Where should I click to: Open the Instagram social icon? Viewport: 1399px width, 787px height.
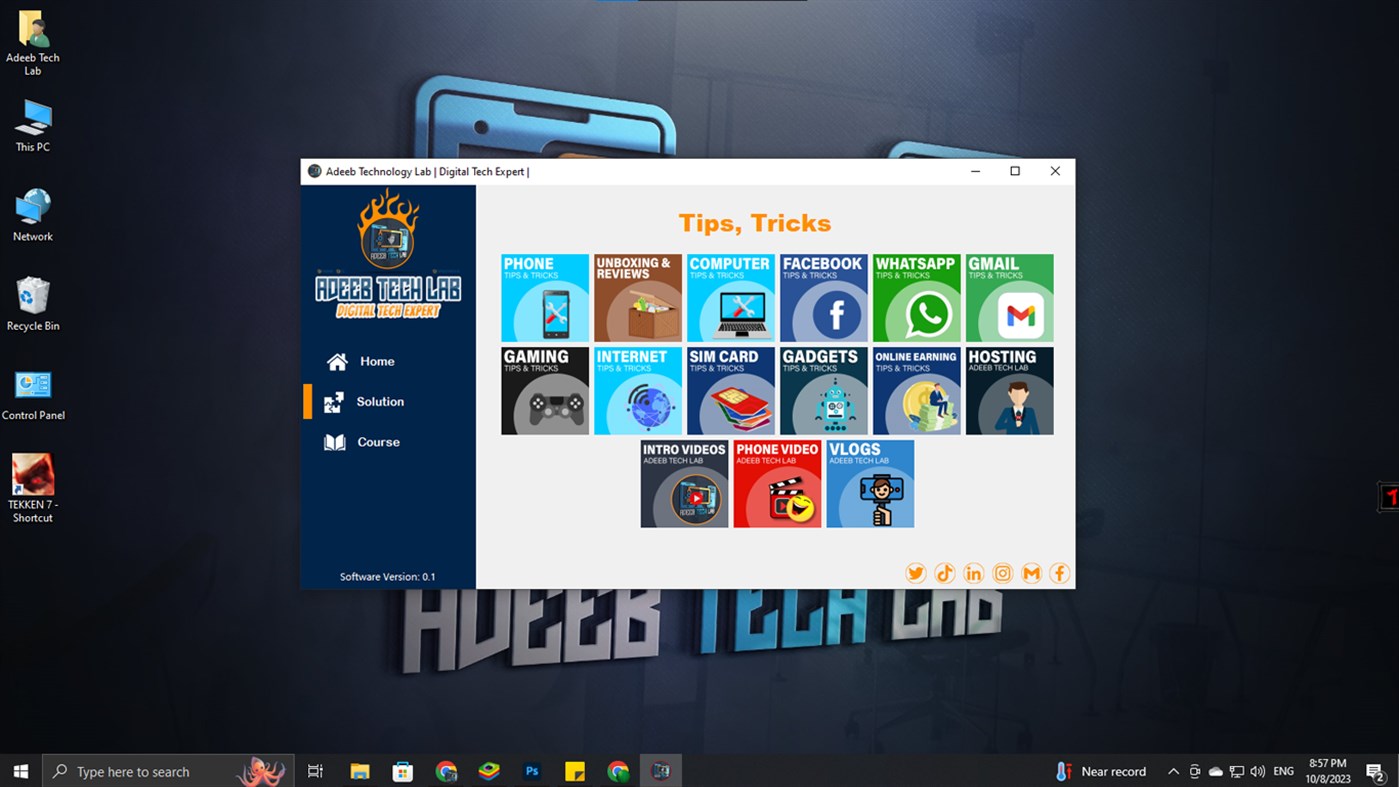point(1002,572)
